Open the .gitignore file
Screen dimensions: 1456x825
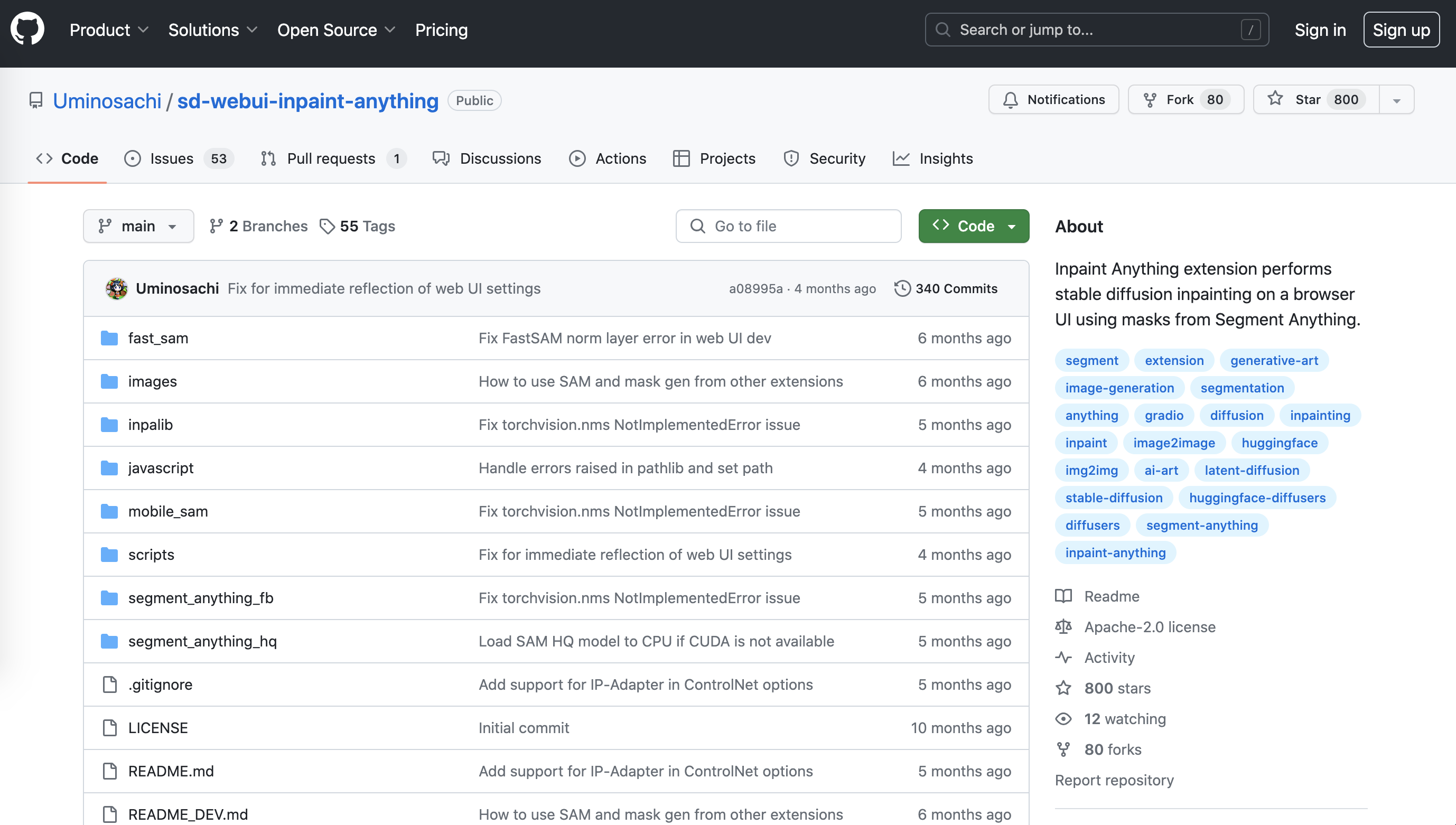[x=160, y=684]
